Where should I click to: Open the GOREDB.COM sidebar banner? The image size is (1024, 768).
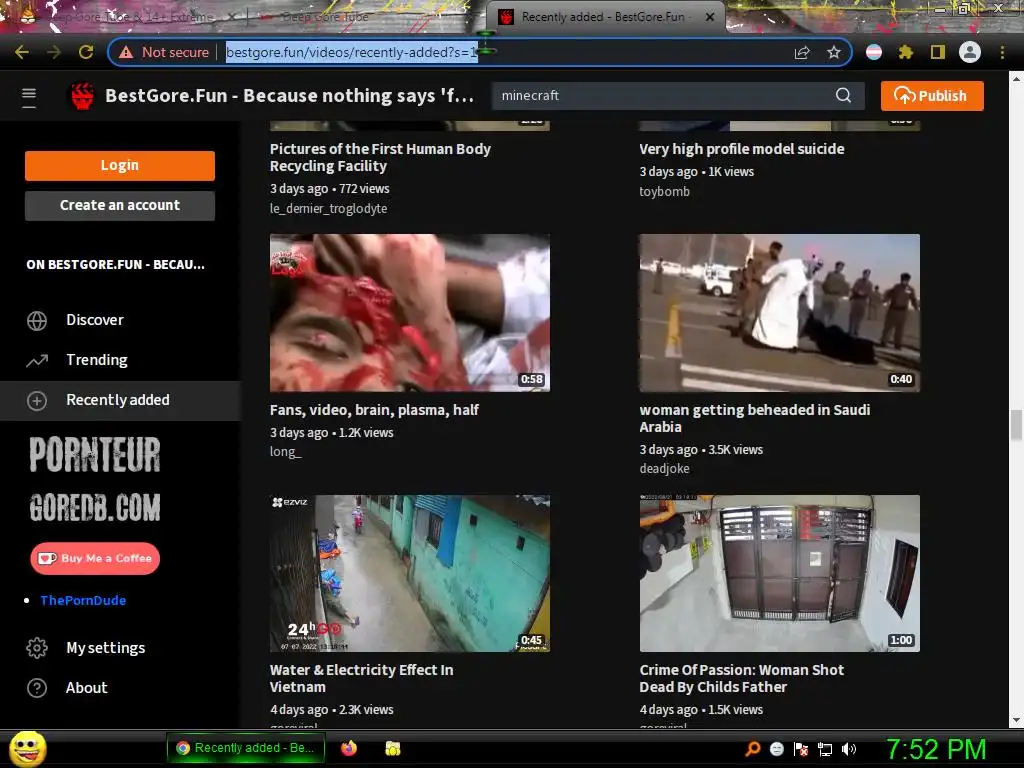95,507
